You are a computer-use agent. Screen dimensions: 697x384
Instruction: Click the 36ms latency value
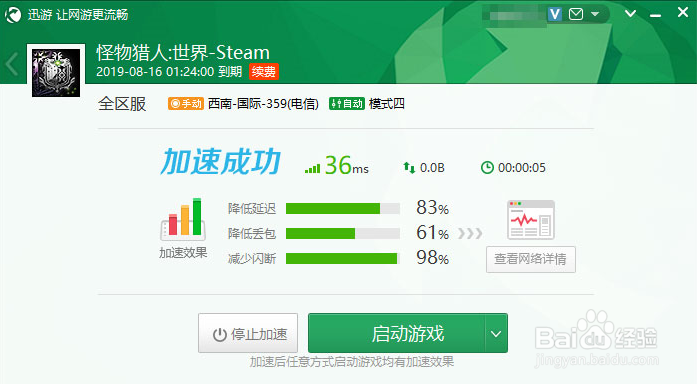[x=347, y=165]
